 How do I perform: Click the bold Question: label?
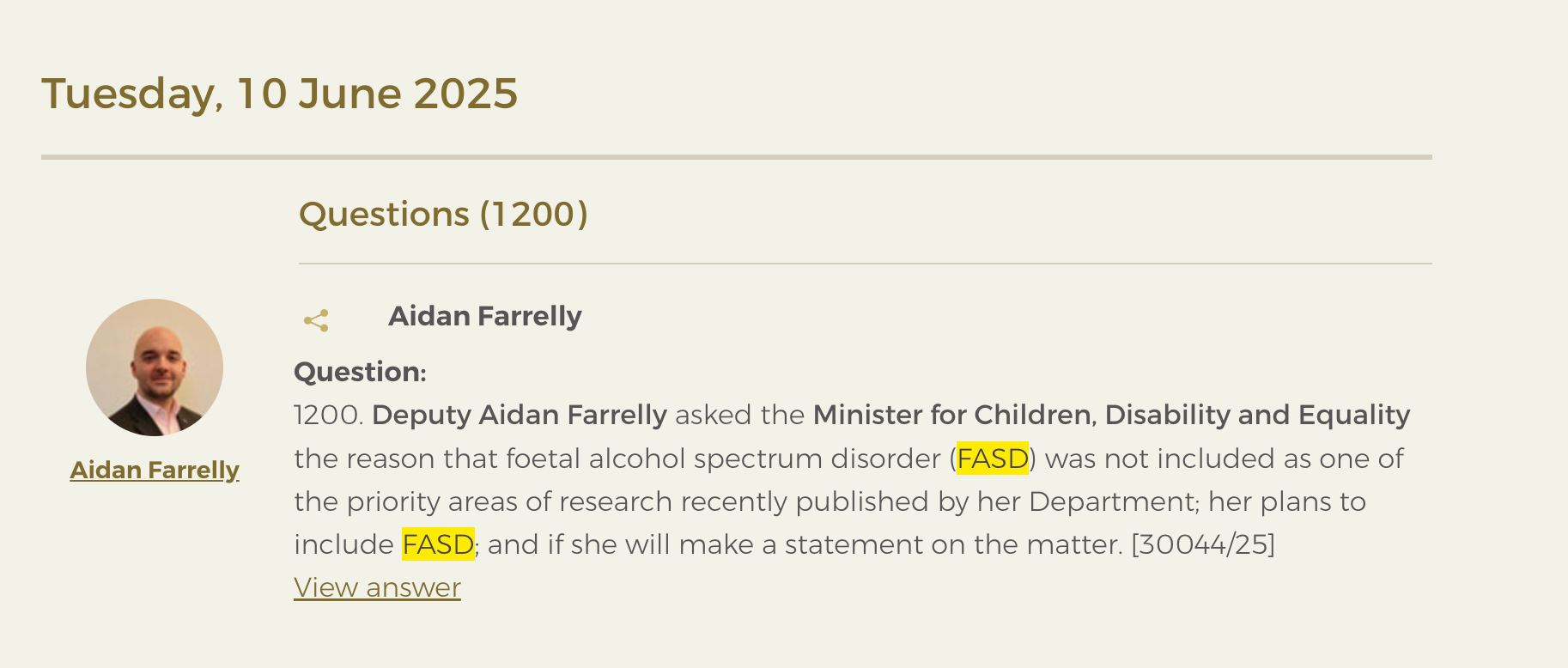(360, 372)
